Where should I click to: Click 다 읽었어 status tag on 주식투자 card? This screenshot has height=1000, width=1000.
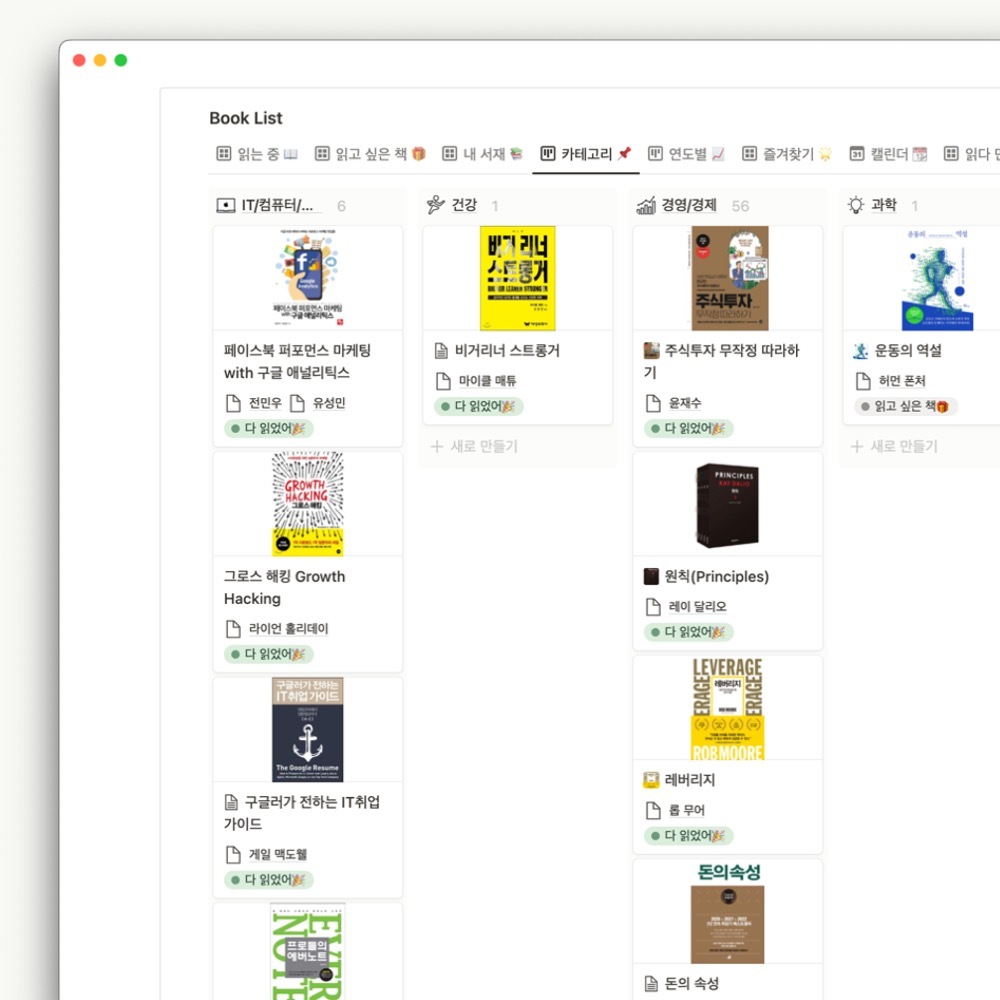click(x=689, y=429)
